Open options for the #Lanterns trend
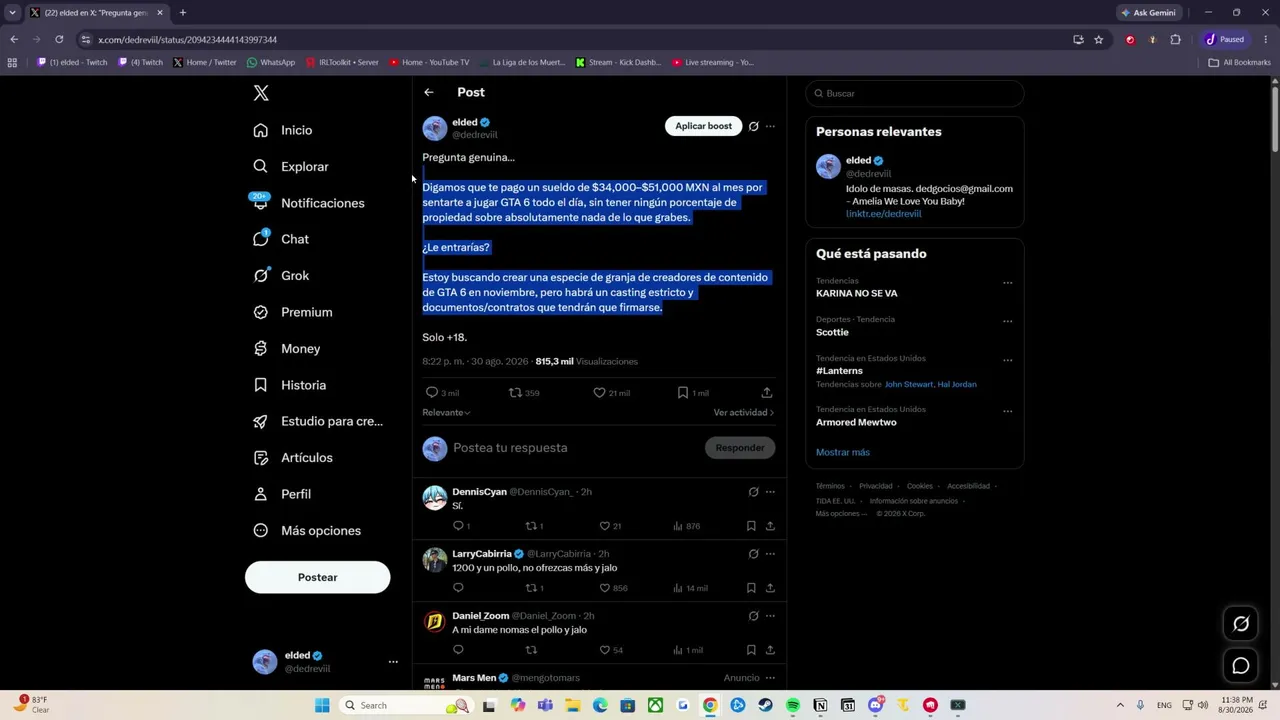This screenshot has height=720, width=1280. point(1008,360)
